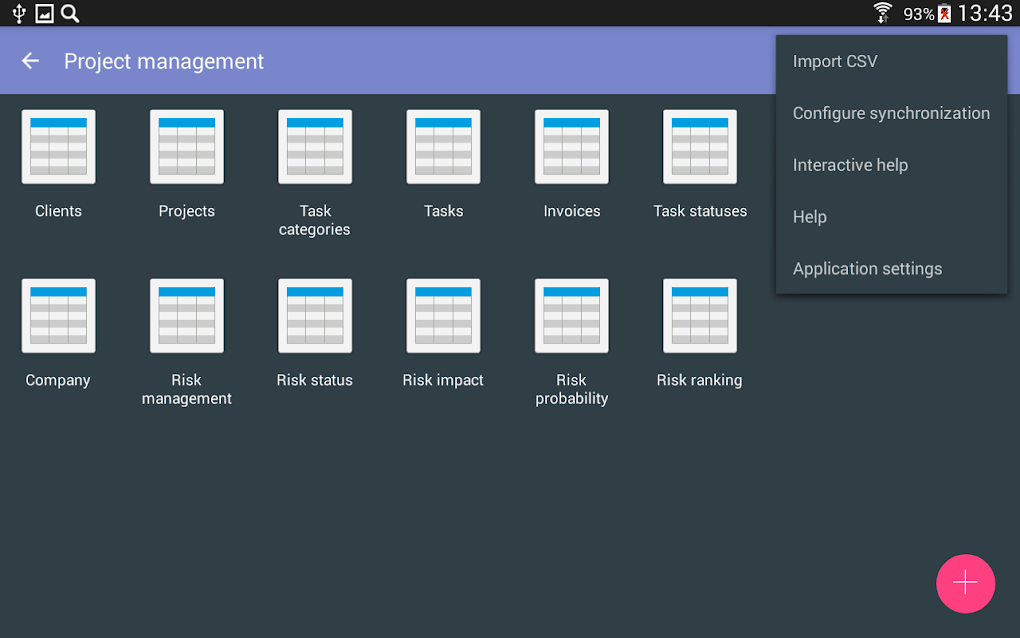1020x638 pixels.
Task: Open the Tasks table icon
Action: (443, 147)
